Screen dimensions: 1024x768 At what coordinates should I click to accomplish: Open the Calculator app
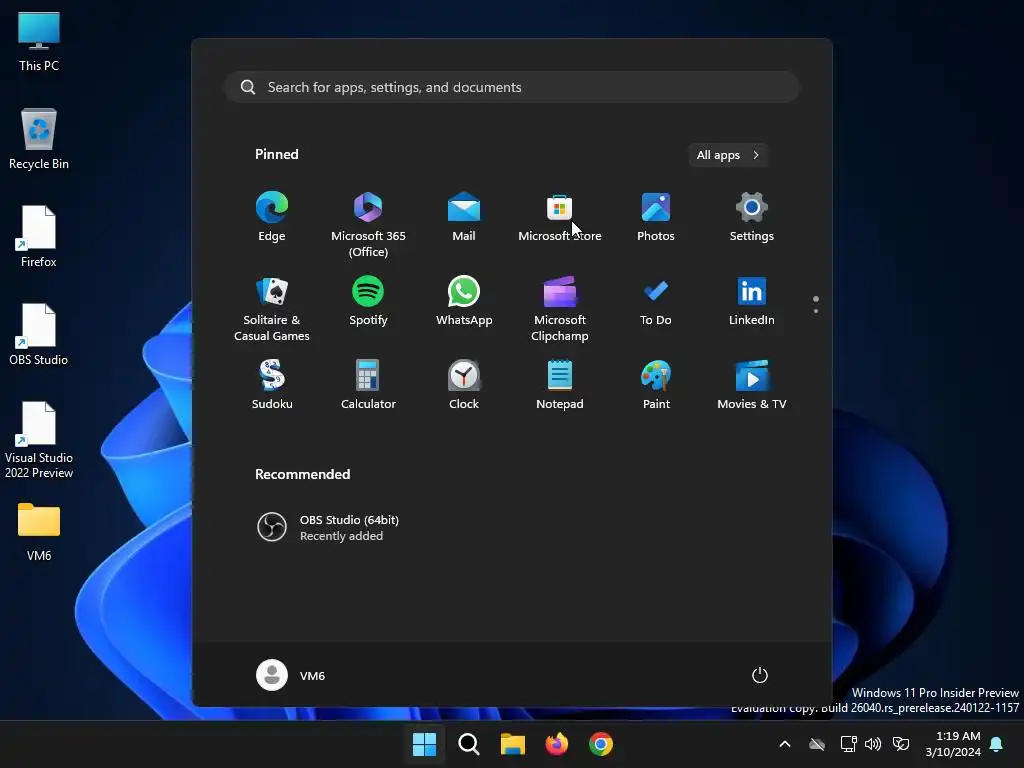click(x=368, y=385)
